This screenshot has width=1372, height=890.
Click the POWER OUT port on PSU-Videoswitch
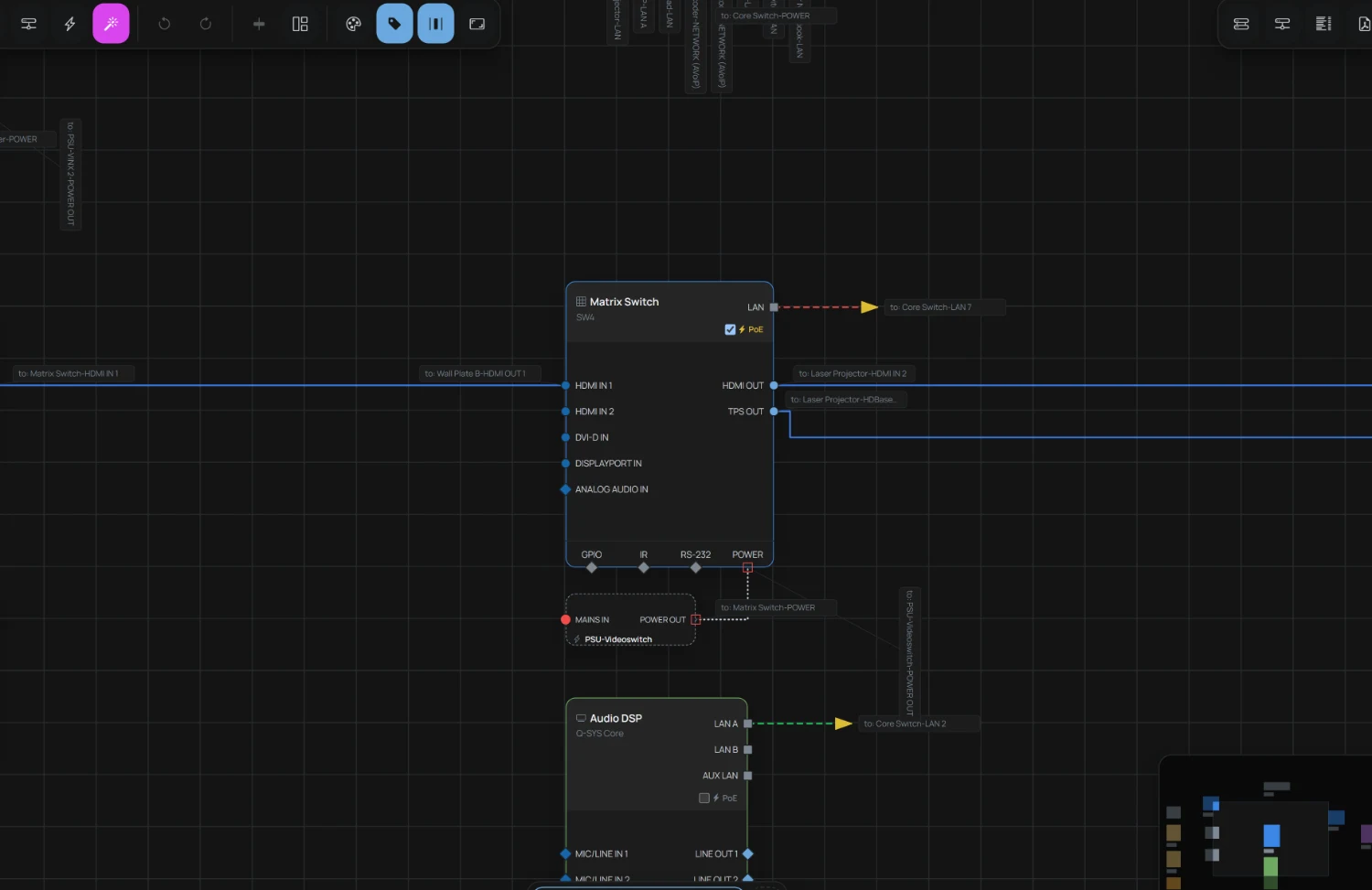(x=695, y=619)
